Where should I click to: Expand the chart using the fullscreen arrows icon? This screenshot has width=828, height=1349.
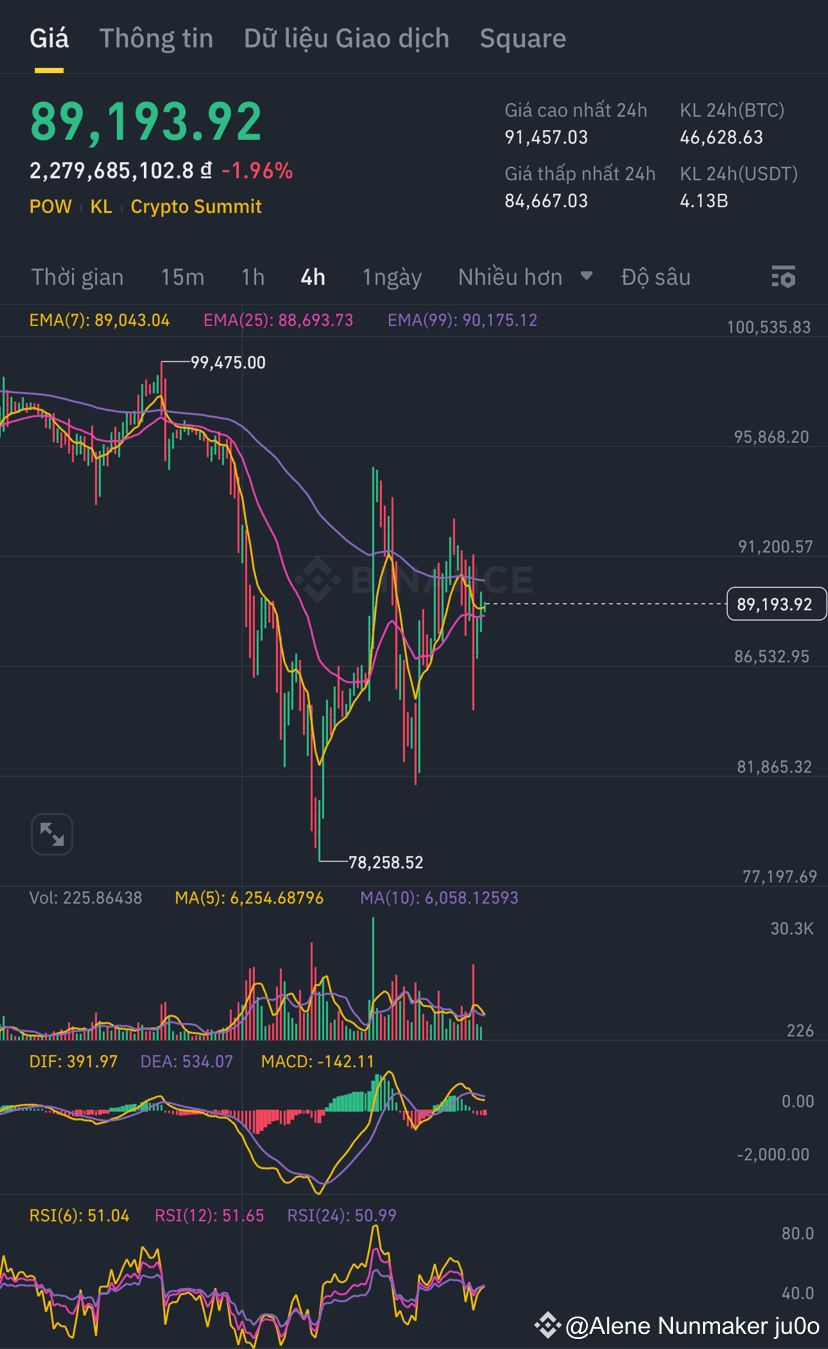[51, 834]
